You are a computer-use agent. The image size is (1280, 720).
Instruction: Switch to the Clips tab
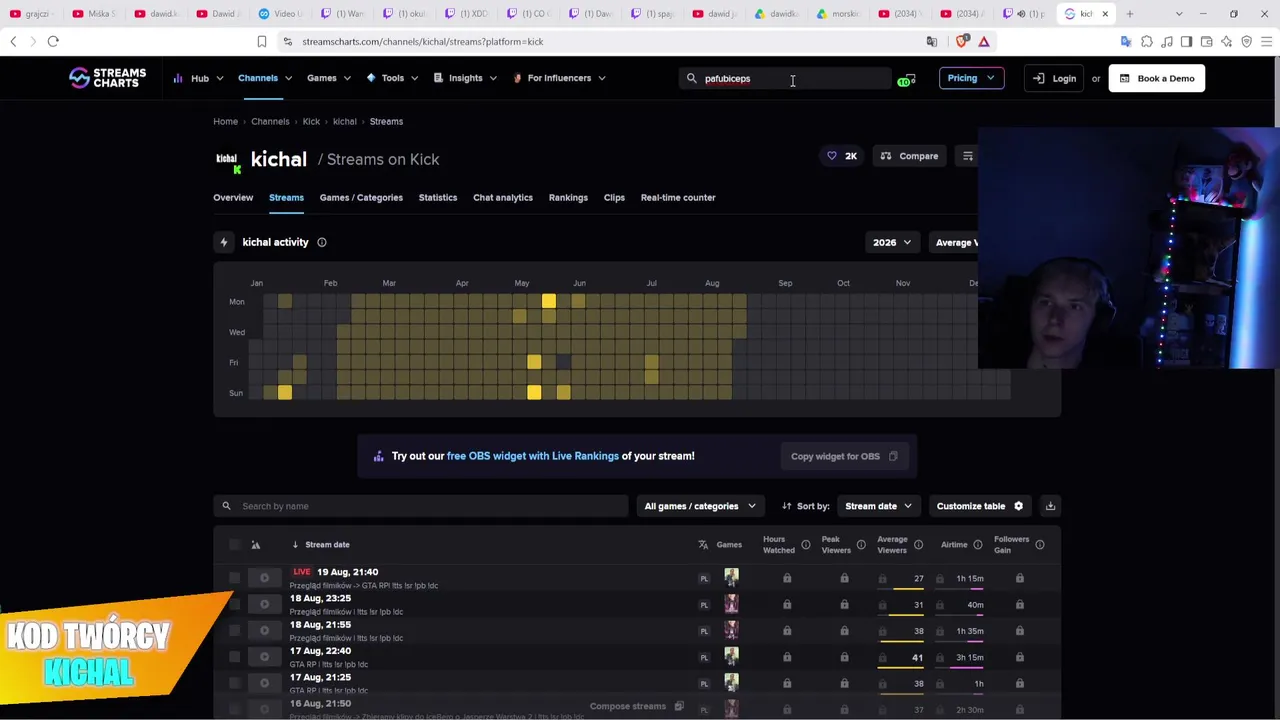pyautogui.click(x=614, y=197)
